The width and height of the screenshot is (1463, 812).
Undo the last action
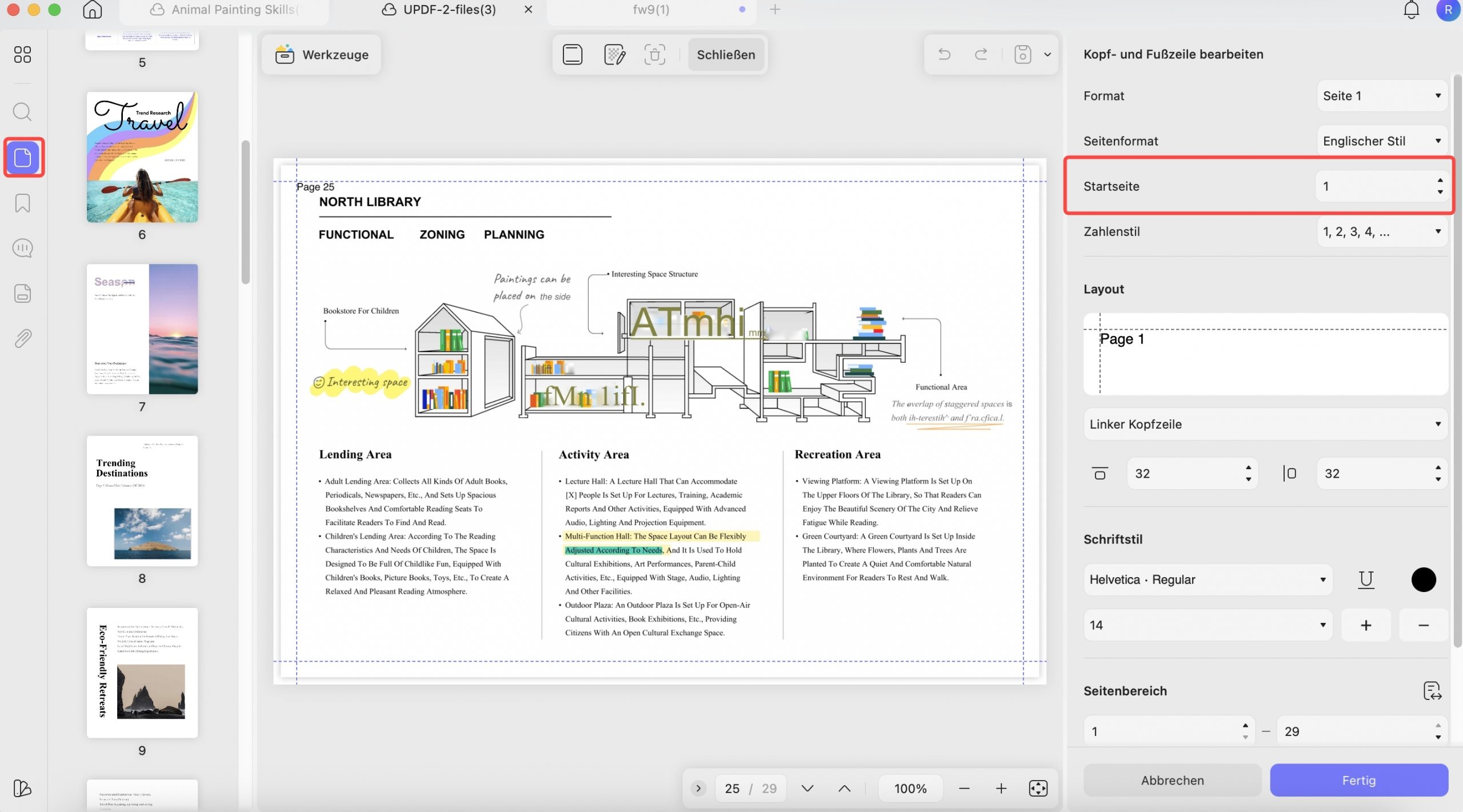(944, 54)
